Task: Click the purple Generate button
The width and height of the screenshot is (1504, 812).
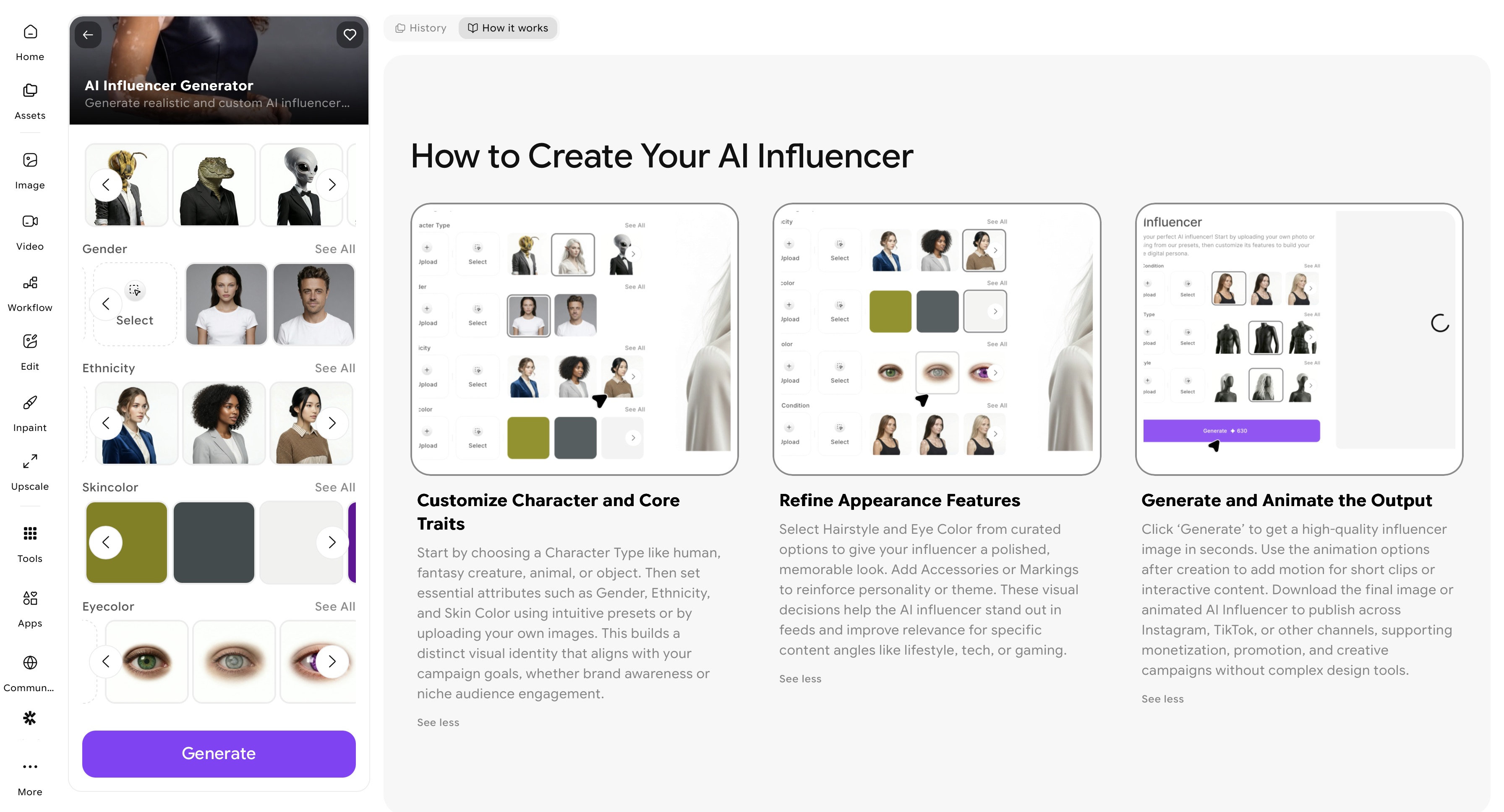Action: tap(219, 754)
